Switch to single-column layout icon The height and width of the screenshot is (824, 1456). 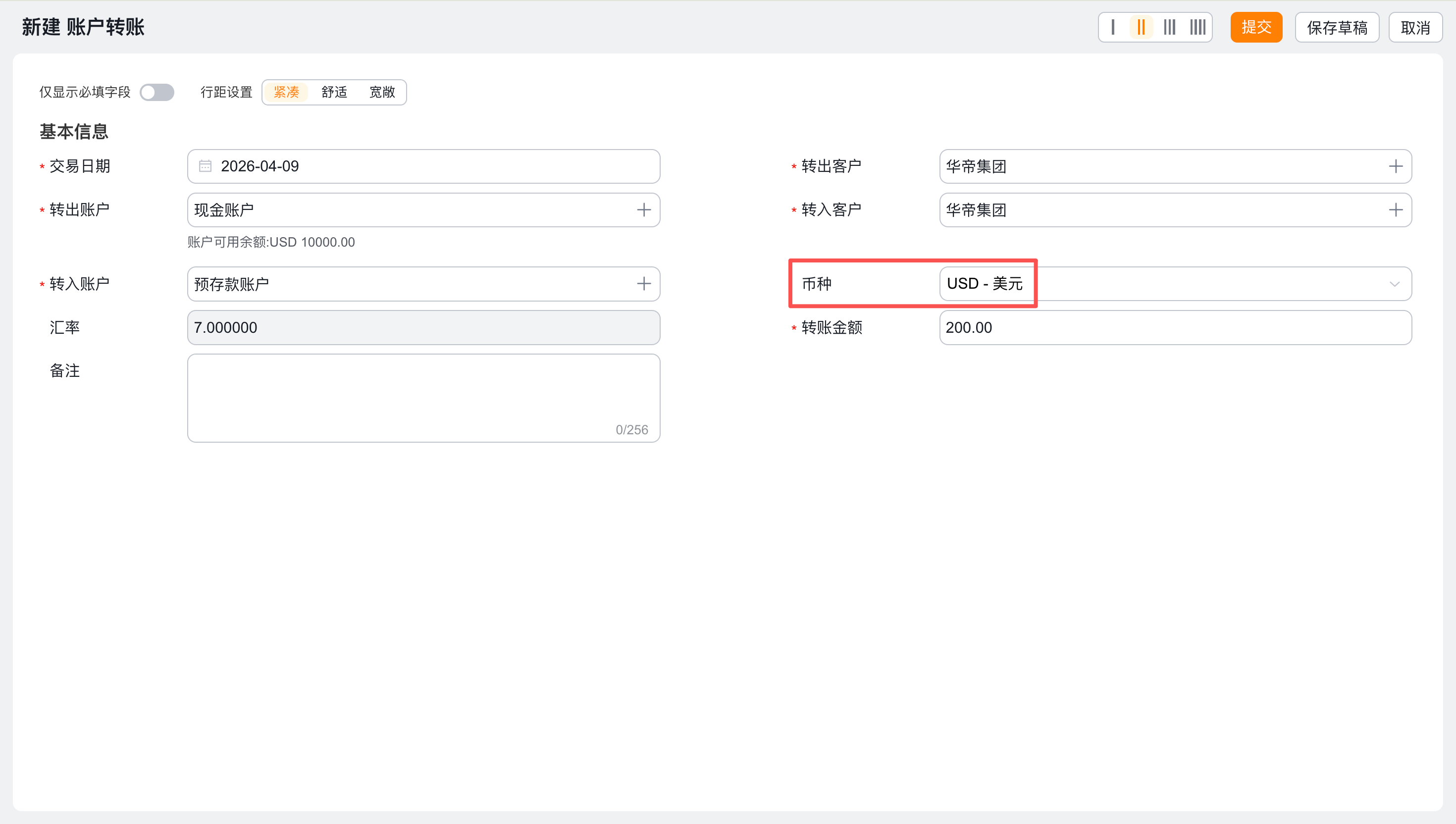point(1112,27)
